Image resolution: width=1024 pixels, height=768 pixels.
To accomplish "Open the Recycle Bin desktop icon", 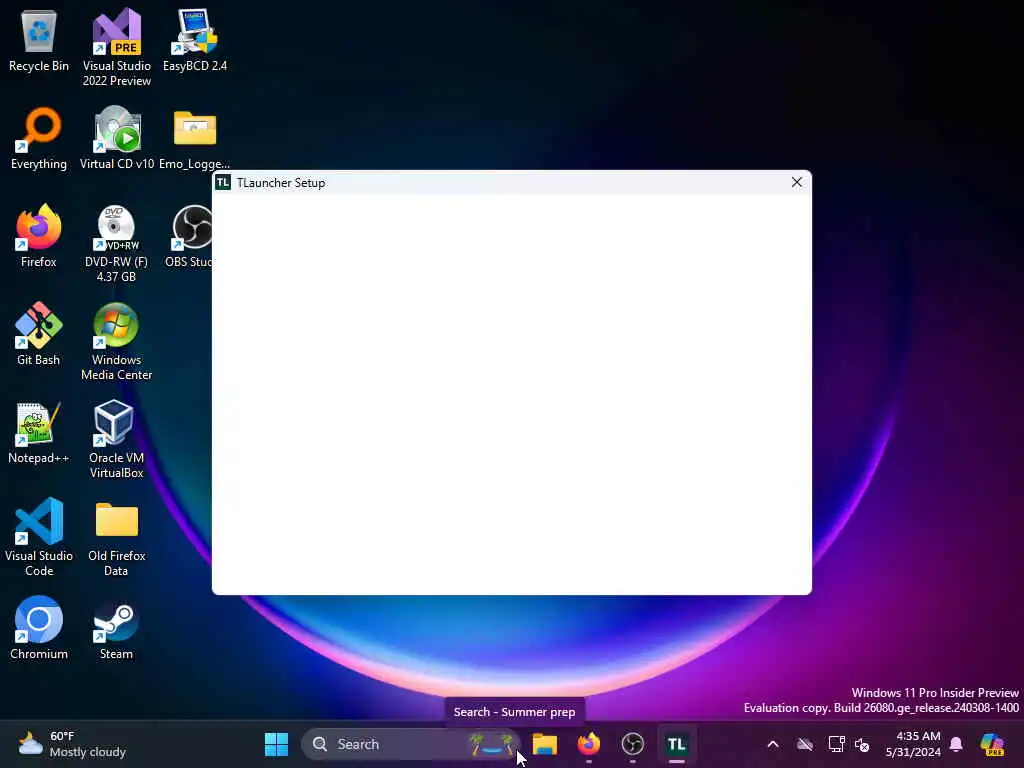I will [x=39, y=41].
